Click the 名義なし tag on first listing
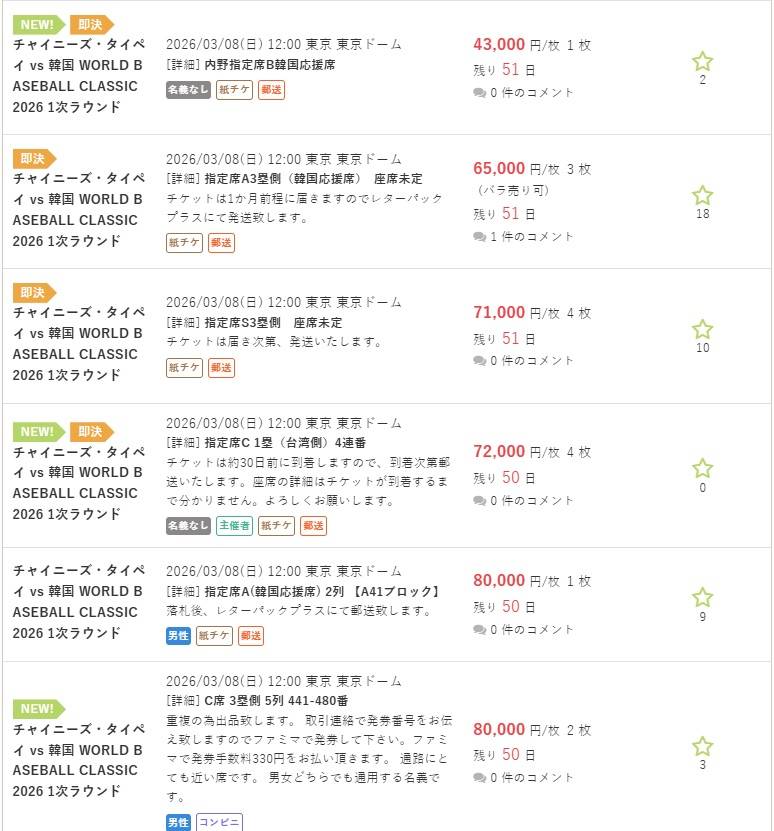 (x=188, y=89)
